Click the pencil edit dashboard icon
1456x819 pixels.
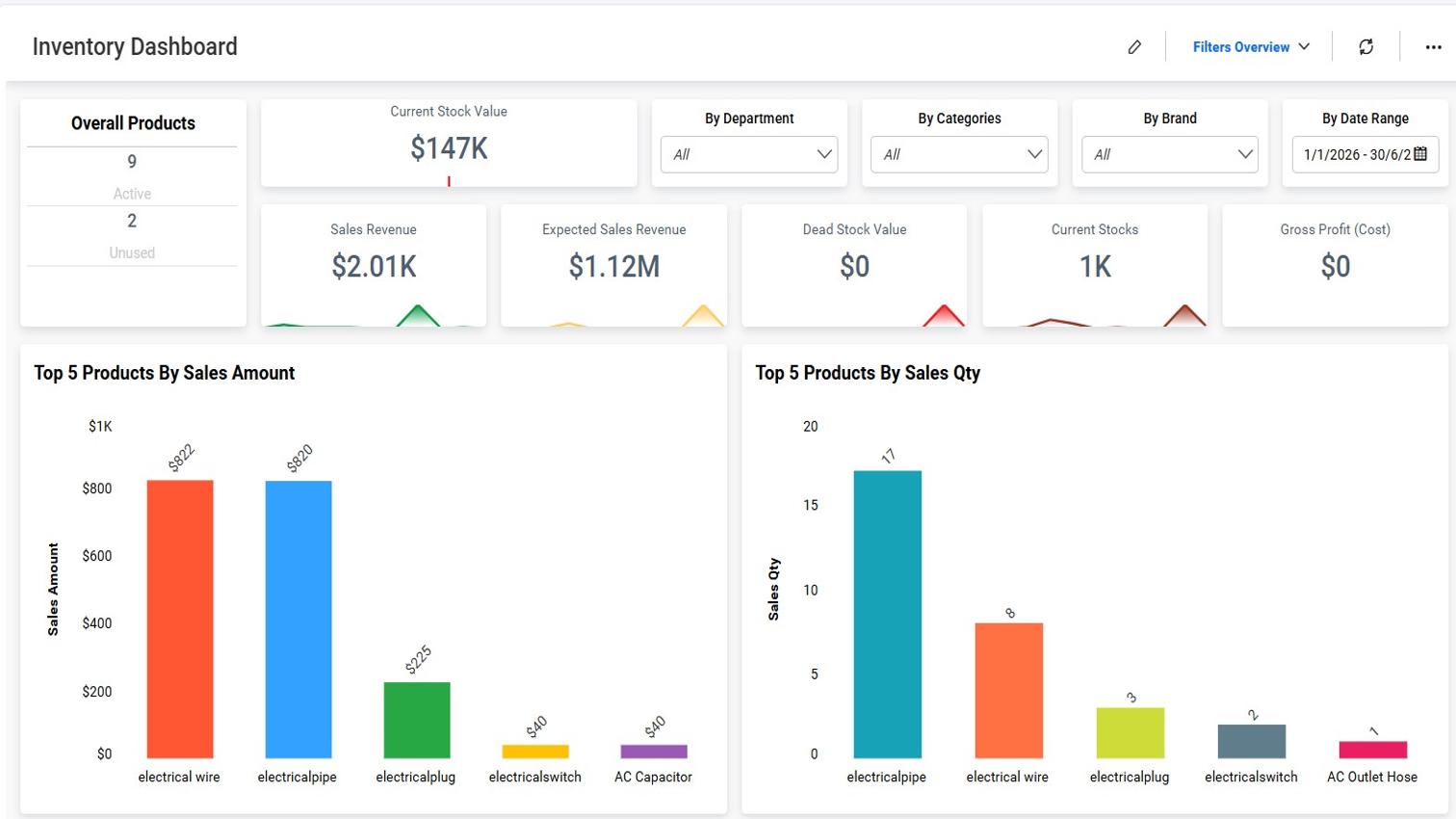click(1134, 47)
